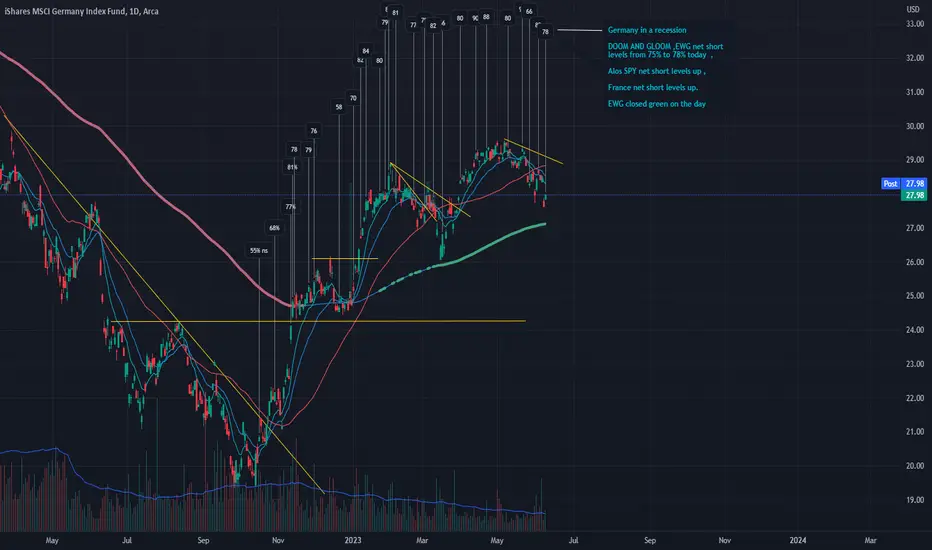Image resolution: width=932 pixels, height=550 pixels.
Task: Click the blue Post price label
Action: point(903,184)
